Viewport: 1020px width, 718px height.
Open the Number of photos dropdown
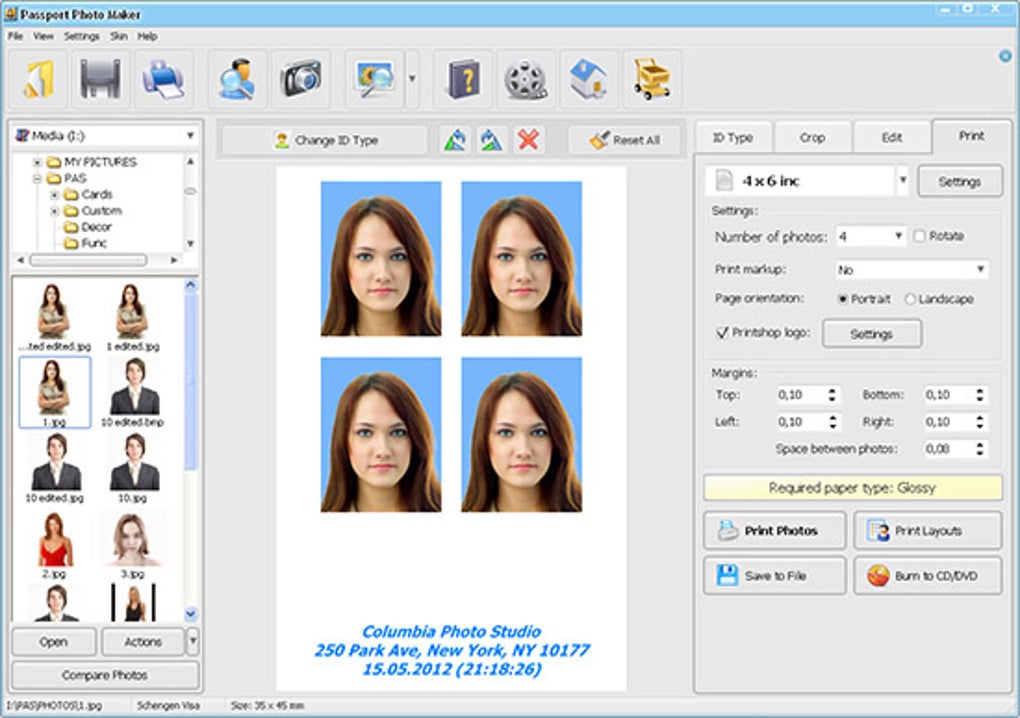pyautogui.click(x=899, y=234)
